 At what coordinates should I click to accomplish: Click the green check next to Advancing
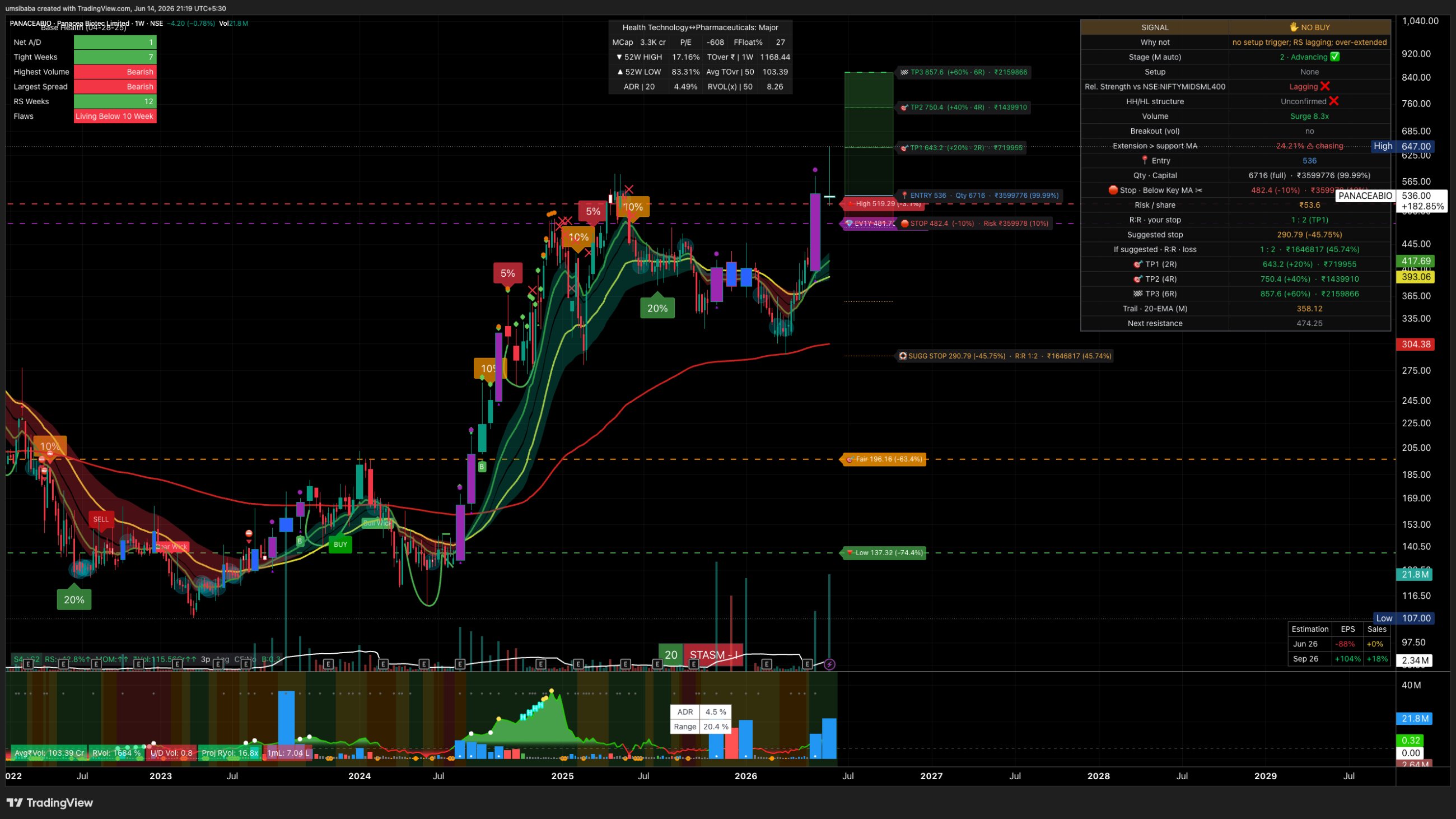1334,57
